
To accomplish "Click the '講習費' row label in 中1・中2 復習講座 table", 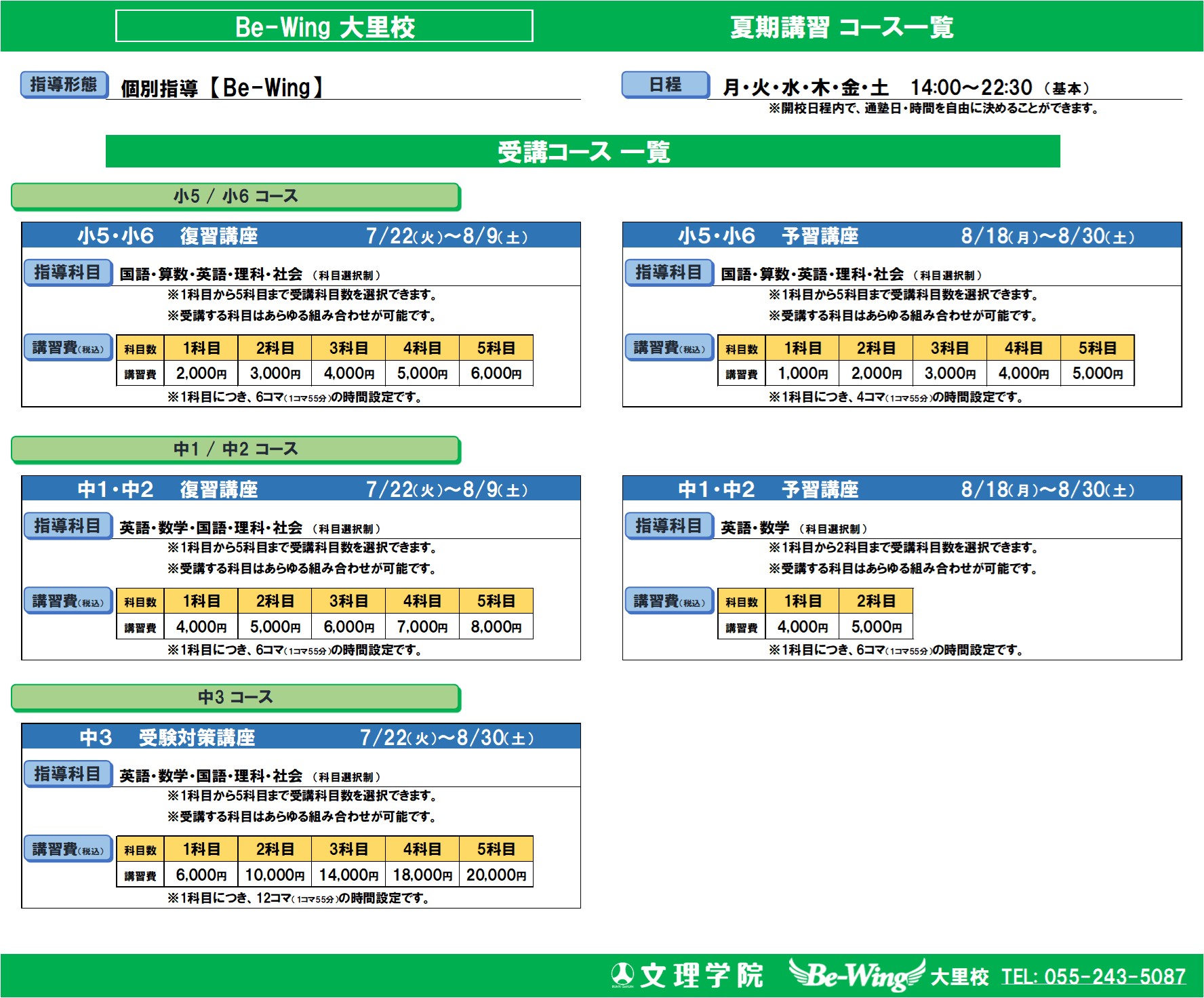I will click(140, 628).
